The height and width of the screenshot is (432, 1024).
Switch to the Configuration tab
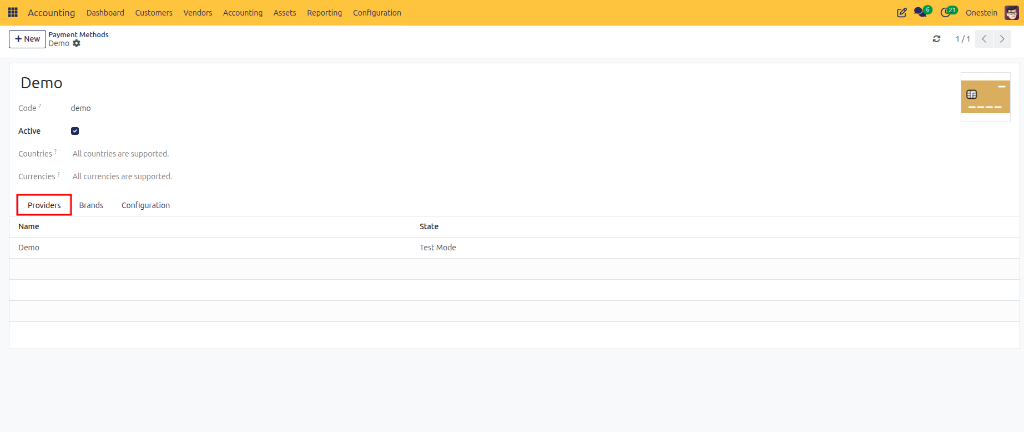pos(146,205)
